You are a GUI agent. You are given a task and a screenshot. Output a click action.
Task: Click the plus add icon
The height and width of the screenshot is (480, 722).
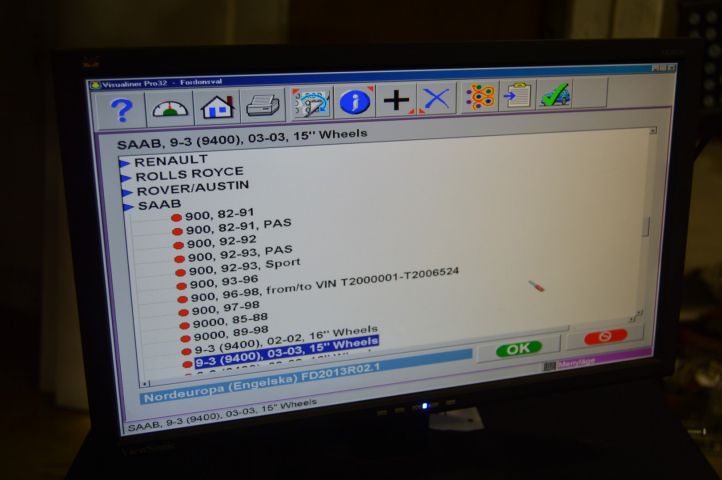396,100
